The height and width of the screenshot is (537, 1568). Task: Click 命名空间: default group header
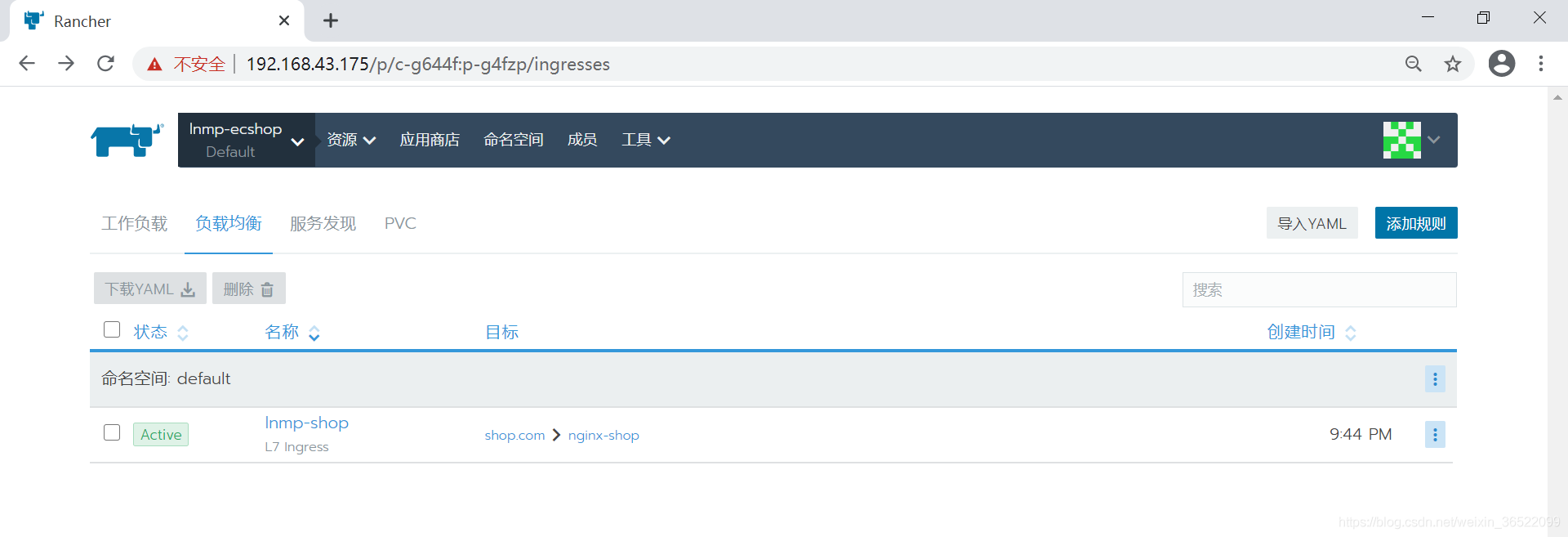166,378
